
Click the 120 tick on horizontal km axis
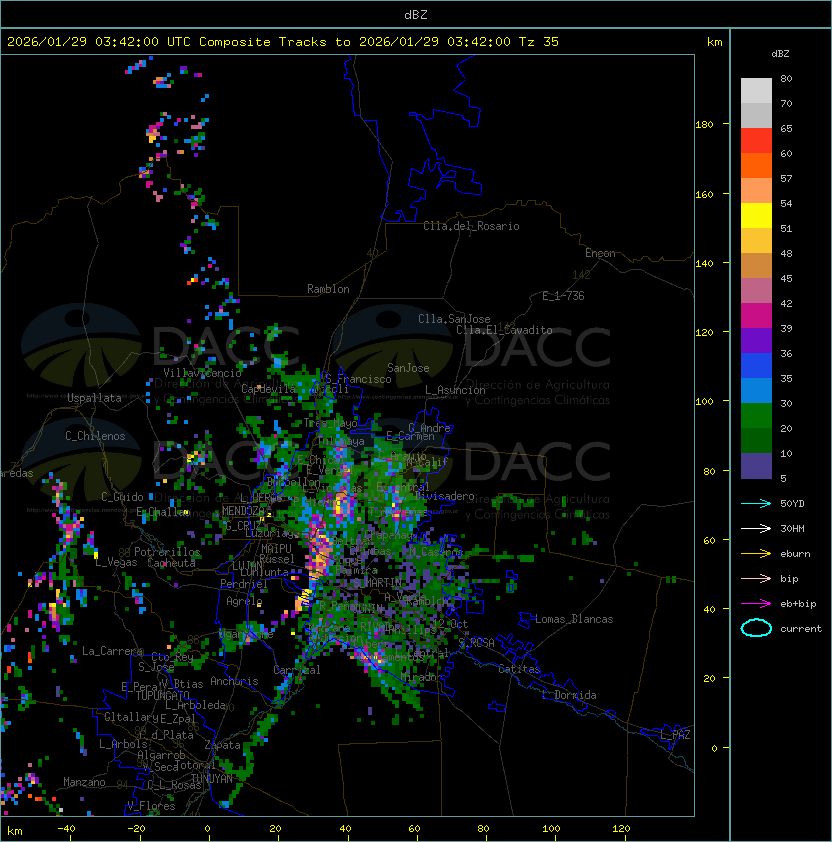click(621, 829)
